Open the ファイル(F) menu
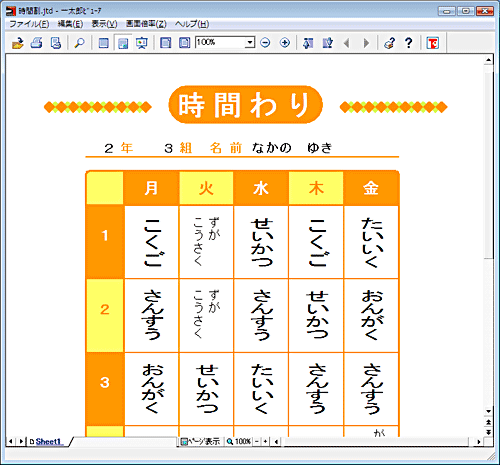The image size is (500, 465). [x=29, y=24]
